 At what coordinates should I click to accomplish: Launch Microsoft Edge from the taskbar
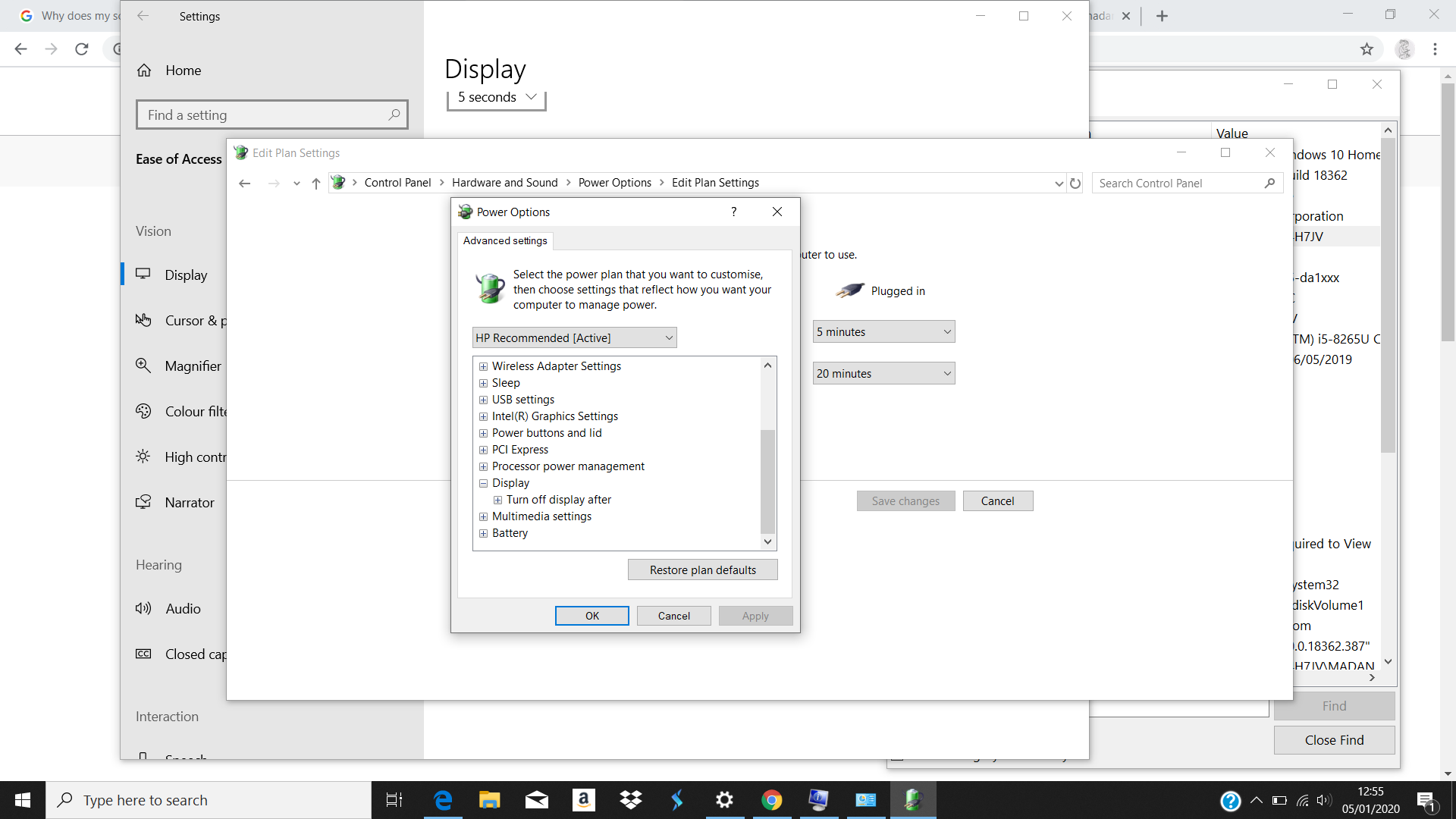[x=442, y=799]
